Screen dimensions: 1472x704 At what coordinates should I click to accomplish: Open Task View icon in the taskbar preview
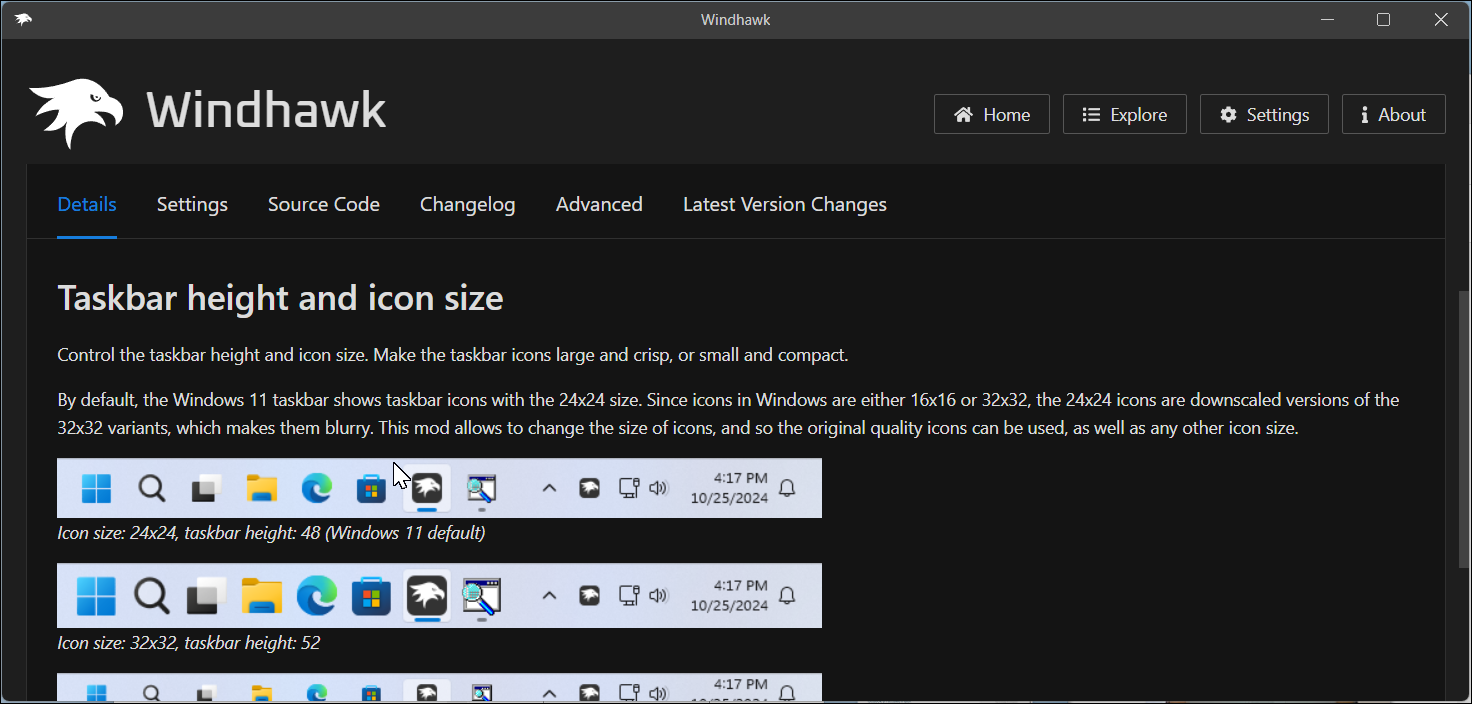[205, 488]
